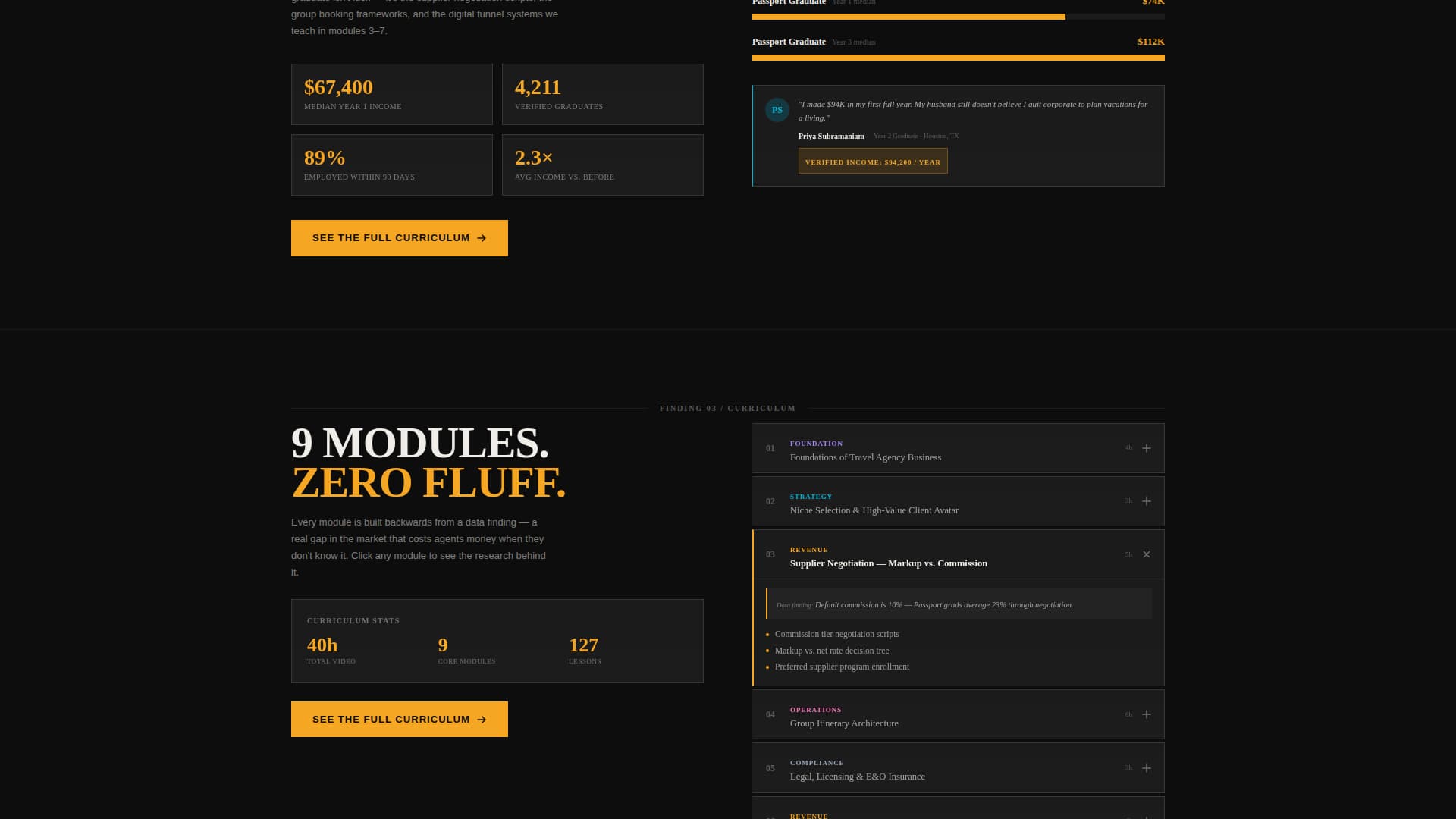Viewport: 1456px width, 819px height.
Task: Expand the Legal, Licensing & E&O Insurance plus icon
Action: coord(1147,768)
